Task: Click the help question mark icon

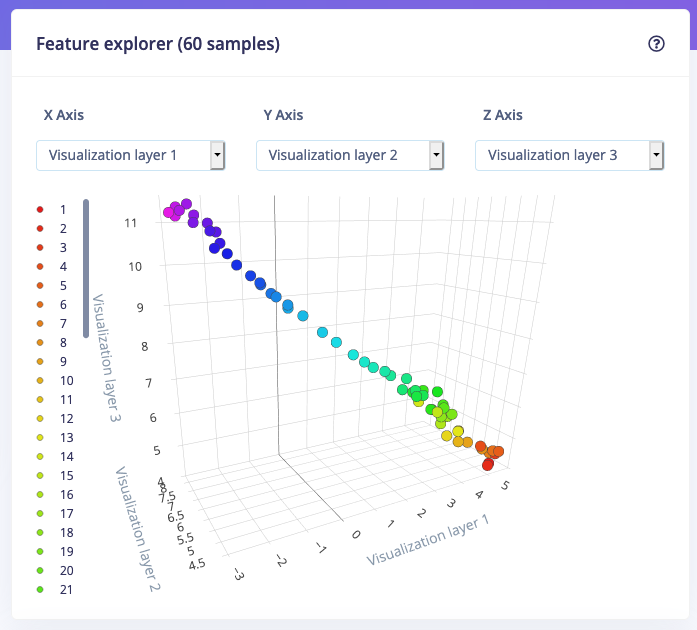Action: coord(656,44)
